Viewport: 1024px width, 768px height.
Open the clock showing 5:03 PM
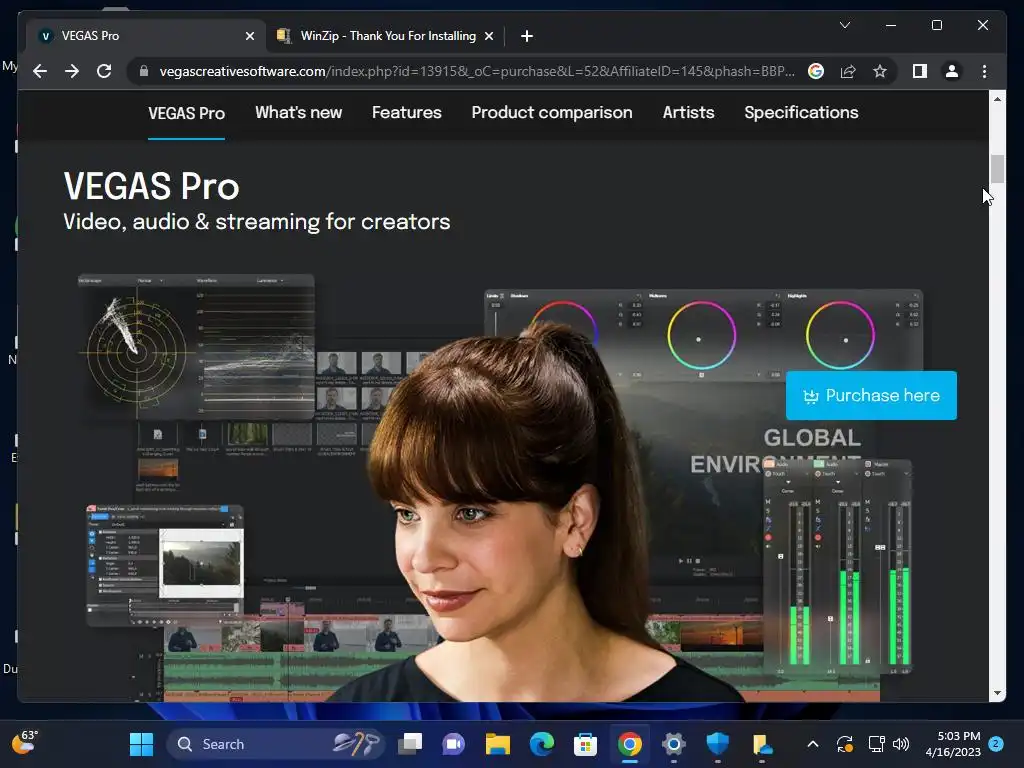point(953,744)
